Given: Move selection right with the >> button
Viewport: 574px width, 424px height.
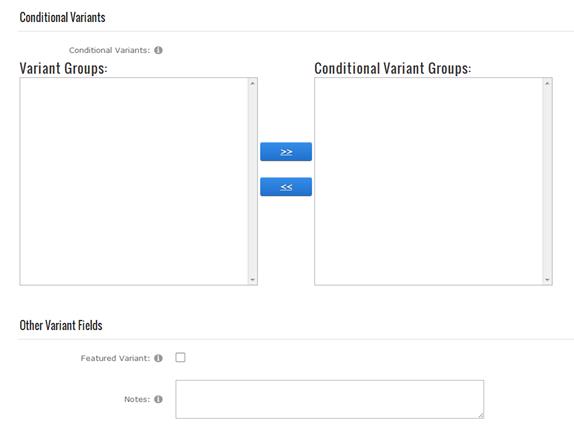Looking at the screenshot, I should pos(286,152).
